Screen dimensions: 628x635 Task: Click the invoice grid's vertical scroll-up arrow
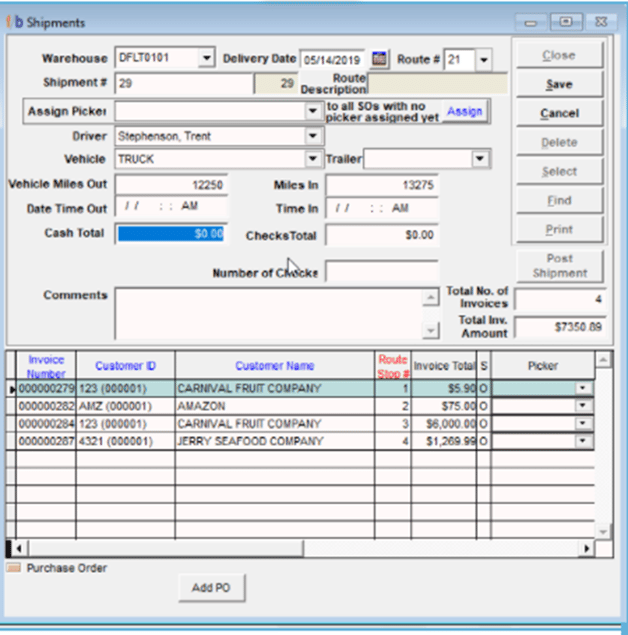(603, 360)
